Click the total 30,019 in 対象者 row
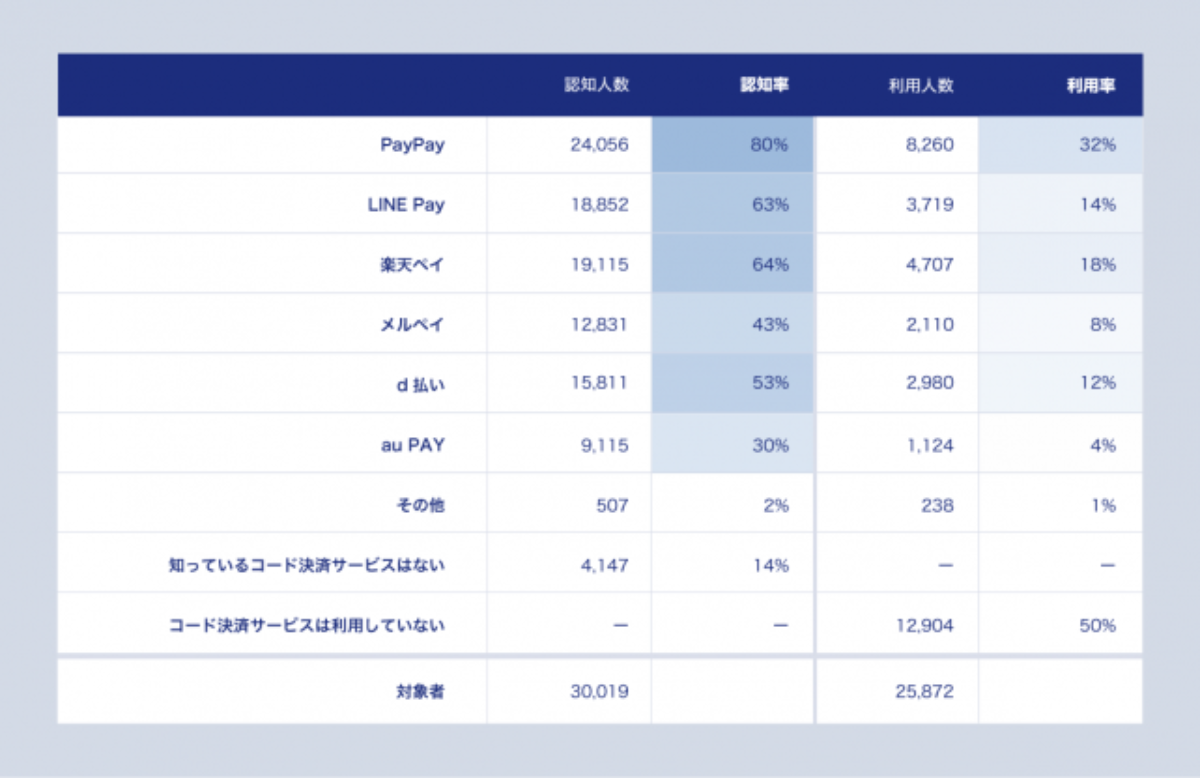Image resolution: width=1200 pixels, height=778 pixels. point(599,690)
